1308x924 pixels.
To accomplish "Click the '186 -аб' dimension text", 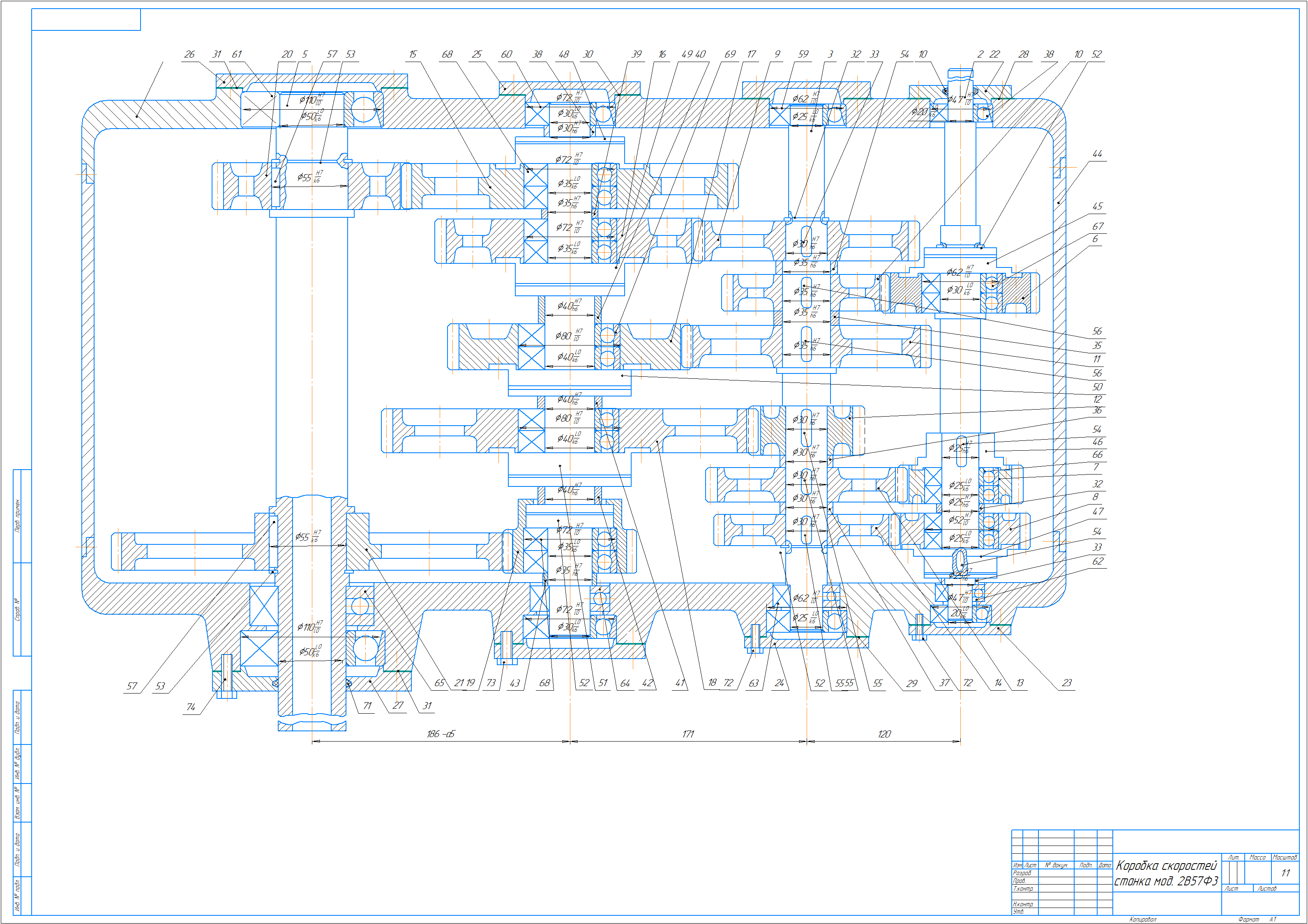I will [x=441, y=734].
